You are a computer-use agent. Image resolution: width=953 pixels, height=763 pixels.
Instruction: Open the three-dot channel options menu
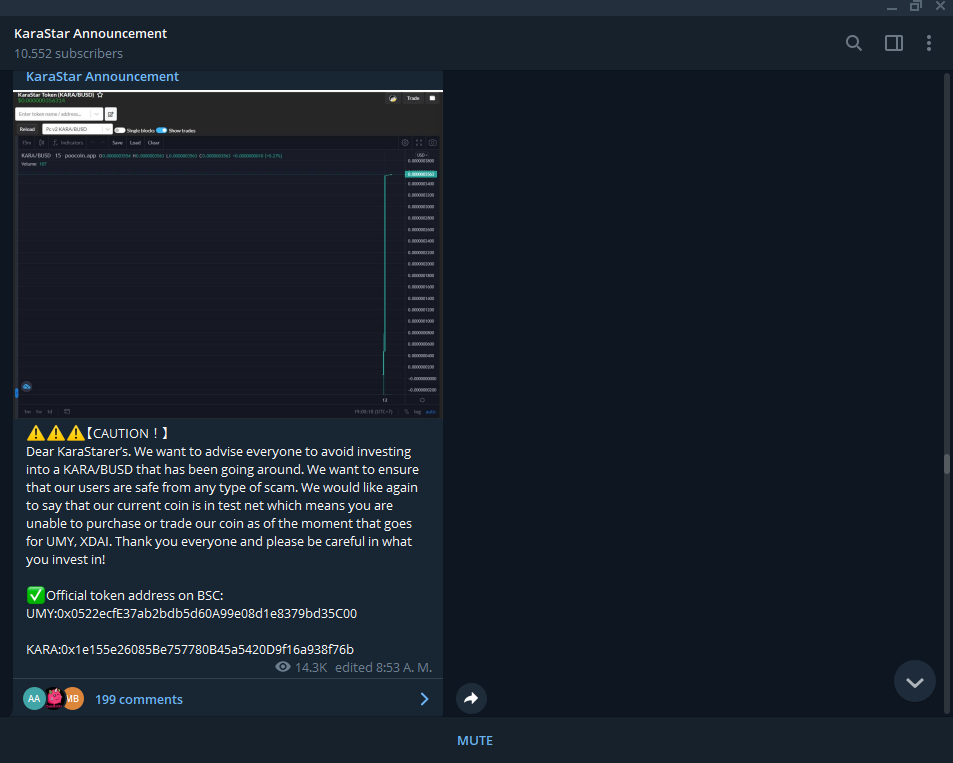click(928, 43)
